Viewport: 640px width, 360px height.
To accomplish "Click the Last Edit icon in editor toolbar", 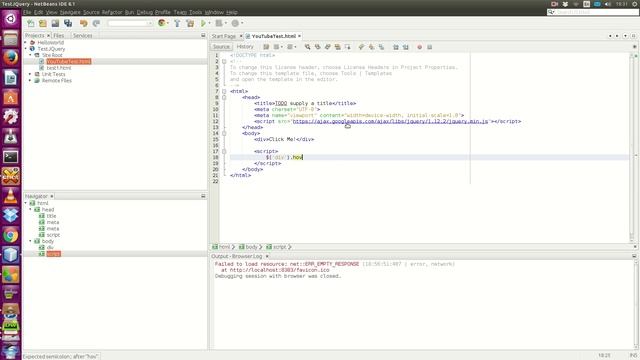I will 266,47.
